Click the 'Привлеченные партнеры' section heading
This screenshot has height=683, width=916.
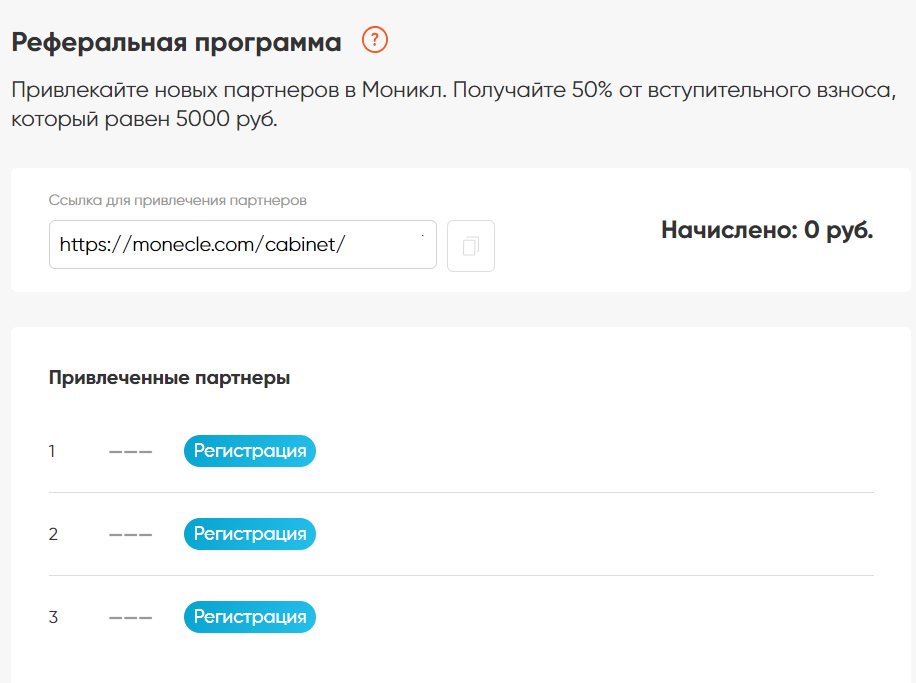(169, 377)
